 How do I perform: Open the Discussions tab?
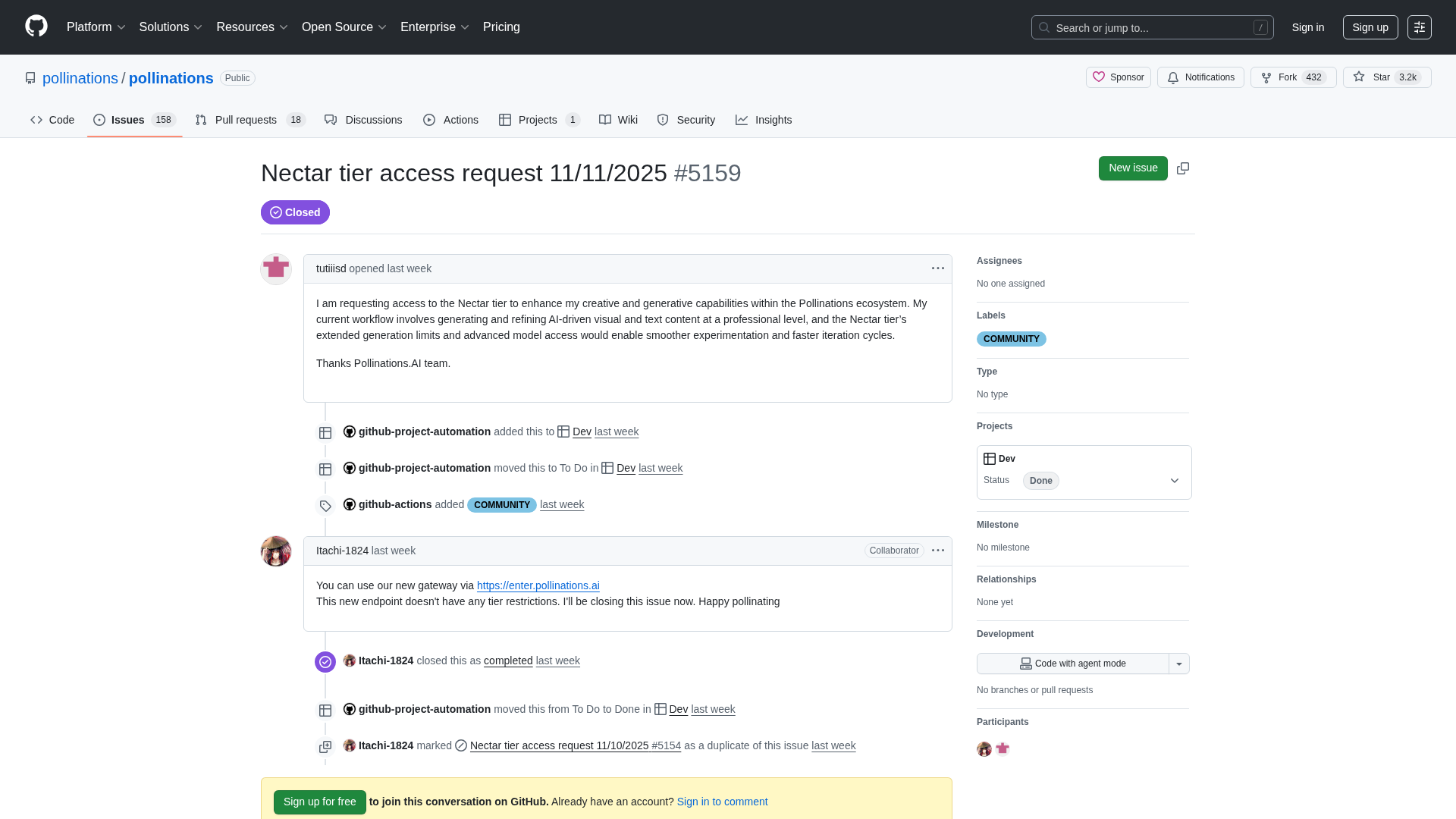click(363, 120)
